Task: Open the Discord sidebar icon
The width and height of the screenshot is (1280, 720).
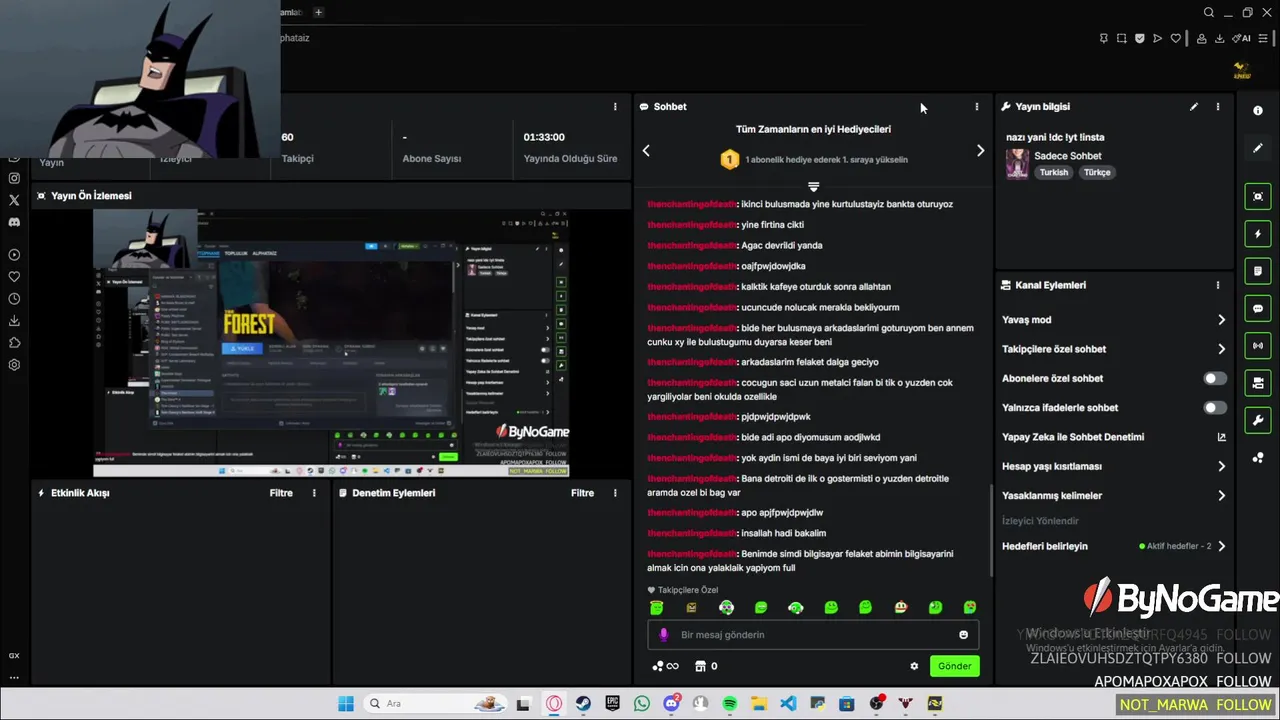Action: point(14,222)
